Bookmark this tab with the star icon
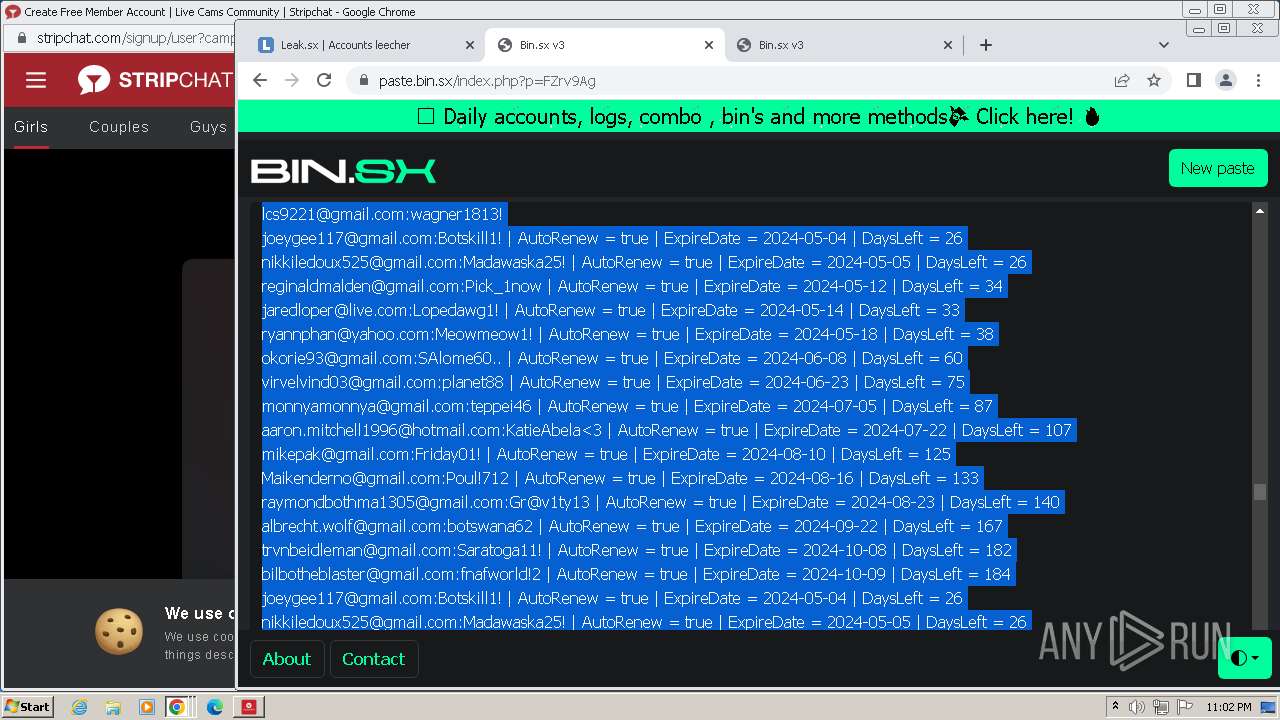The height and width of the screenshot is (720, 1280). click(x=1154, y=81)
